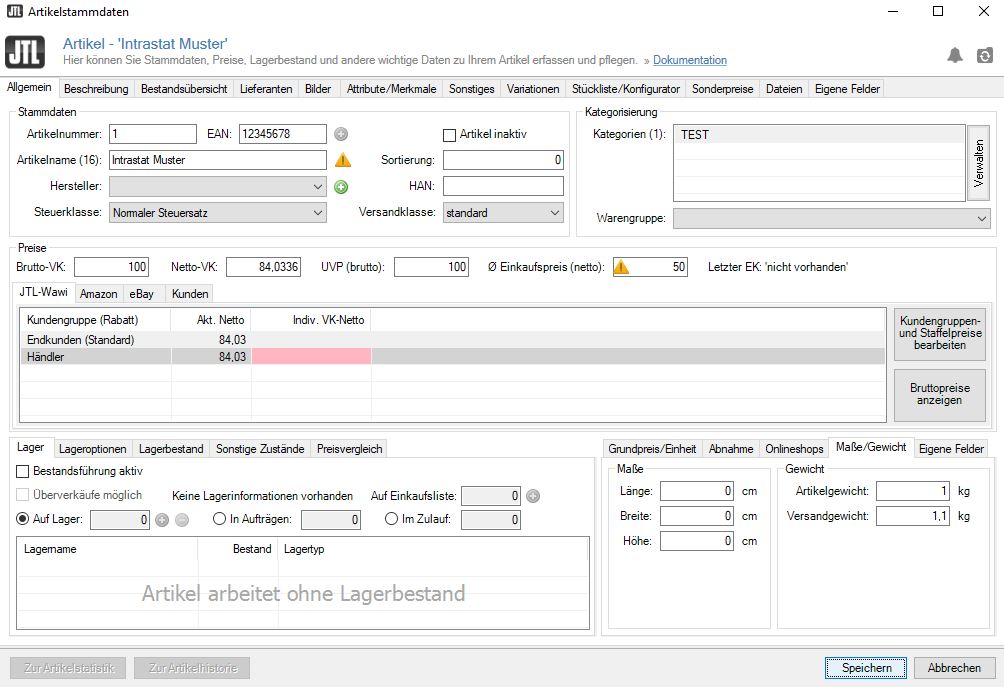Switch to Stückliste/Konfigurator tab

(626, 89)
